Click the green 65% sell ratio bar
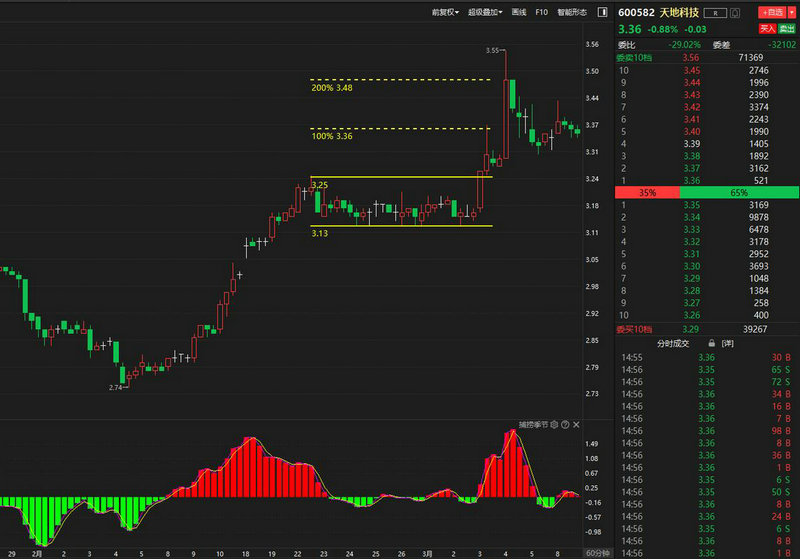800x559 pixels. [x=739, y=192]
